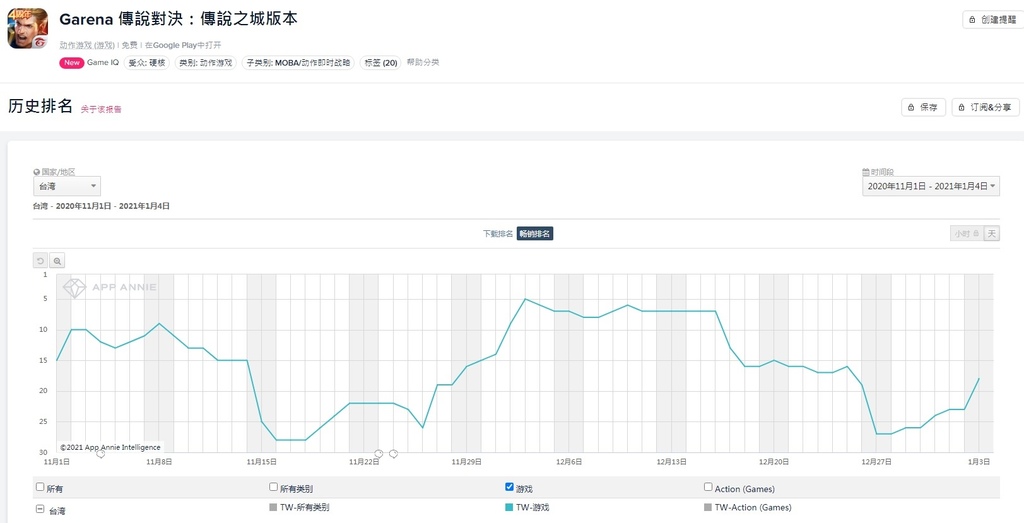Open the 台湾 country dropdown
This screenshot has height=523, width=1024.
[x=67, y=186]
